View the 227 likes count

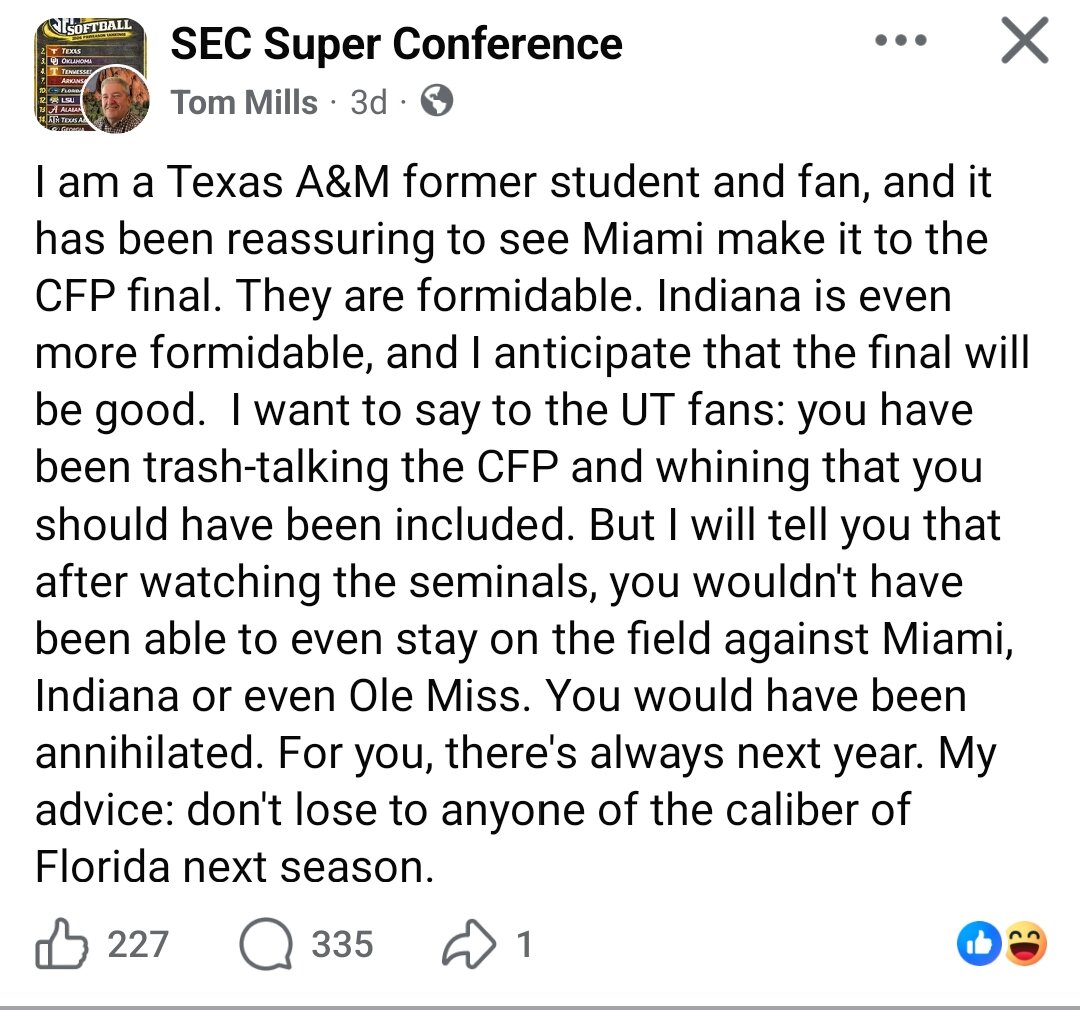tap(138, 945)
